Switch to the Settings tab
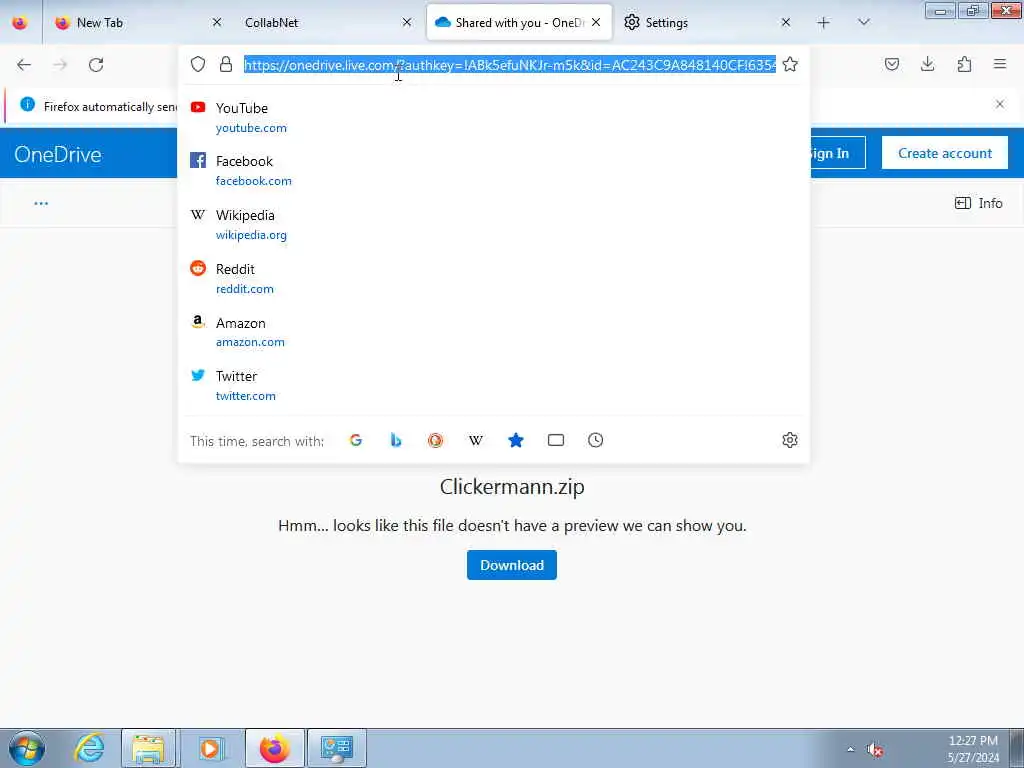Viewport: 1024px width, 768px height. 707,22
